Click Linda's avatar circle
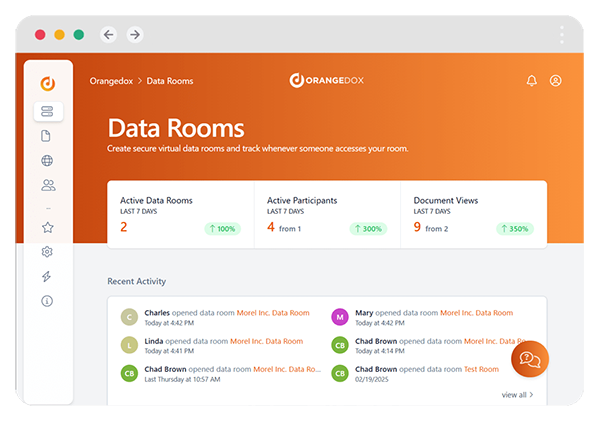The width and height of the screenshot is (600, 421). [129, 345]
